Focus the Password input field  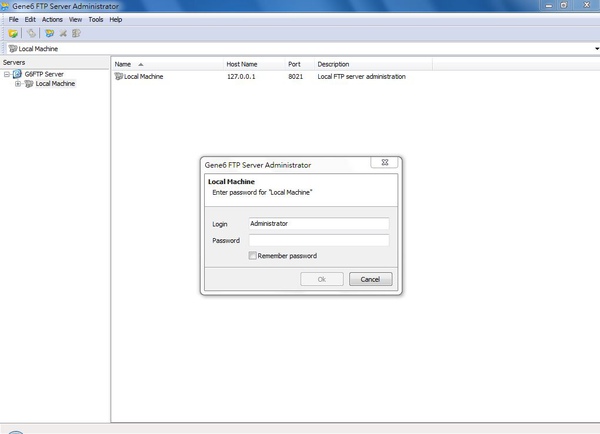tap(319, 240)
